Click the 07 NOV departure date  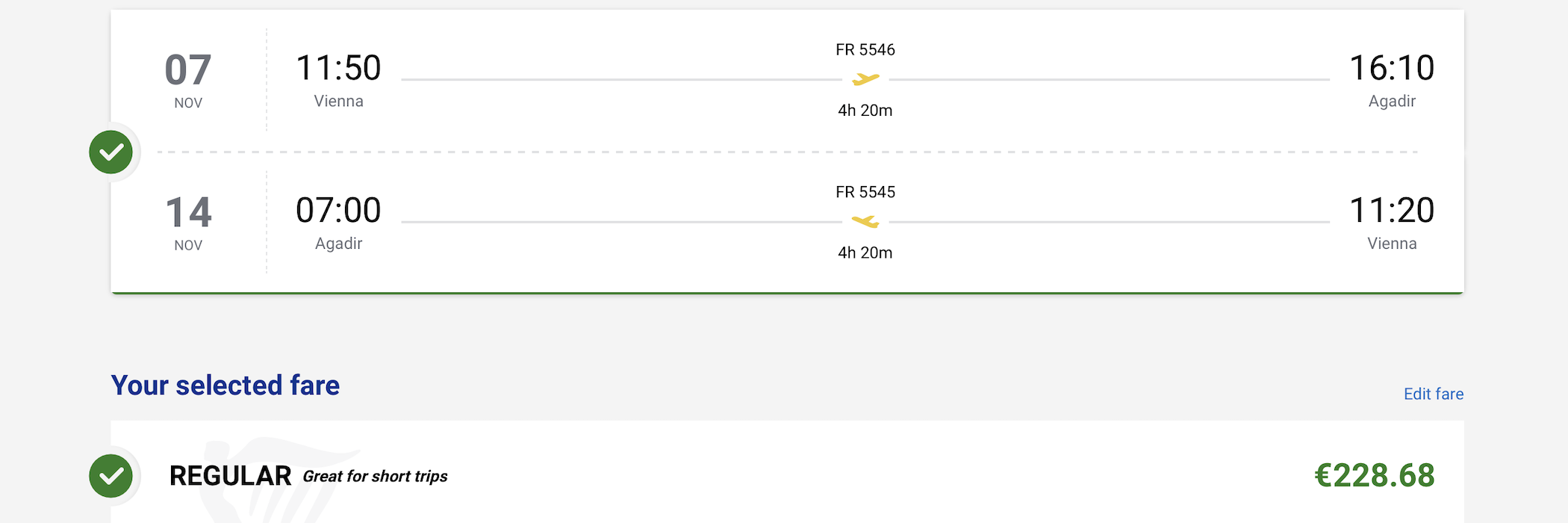coord(188,80)
